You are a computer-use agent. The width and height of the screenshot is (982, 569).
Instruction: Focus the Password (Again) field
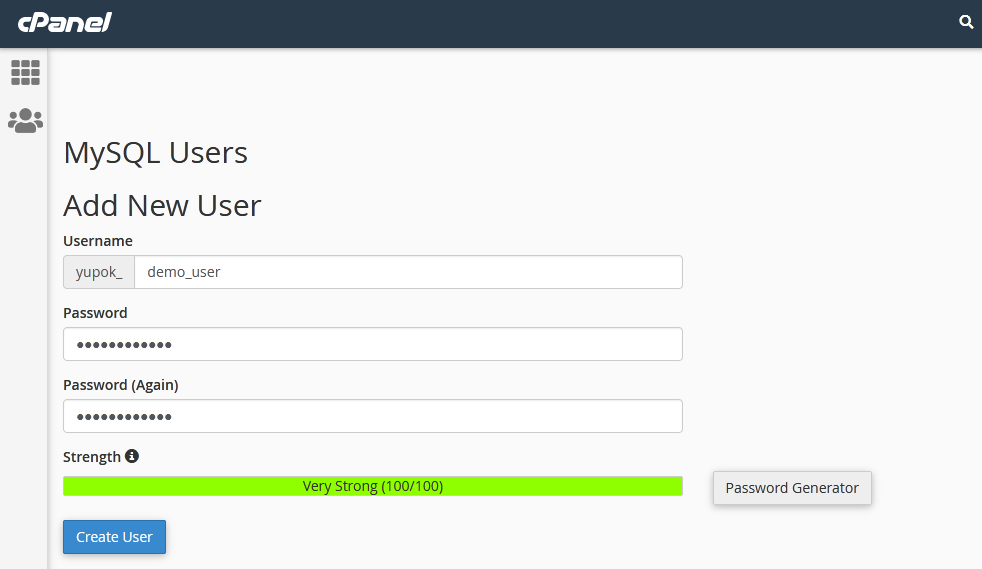[372, 416]
